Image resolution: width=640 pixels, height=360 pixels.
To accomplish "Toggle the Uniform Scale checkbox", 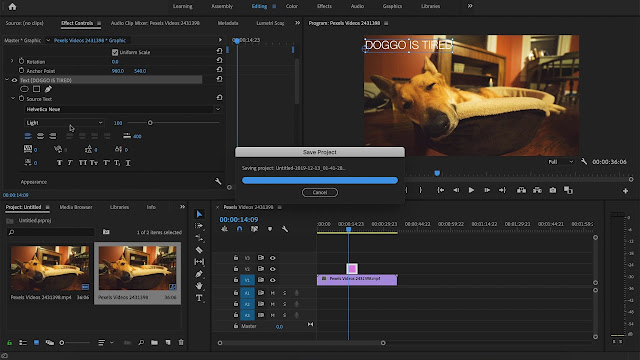I will 115,52.
